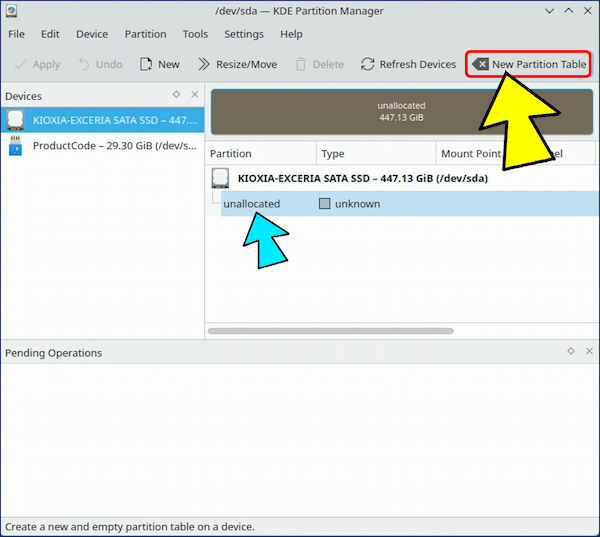Click the New Partition Table button

point(528,64)
